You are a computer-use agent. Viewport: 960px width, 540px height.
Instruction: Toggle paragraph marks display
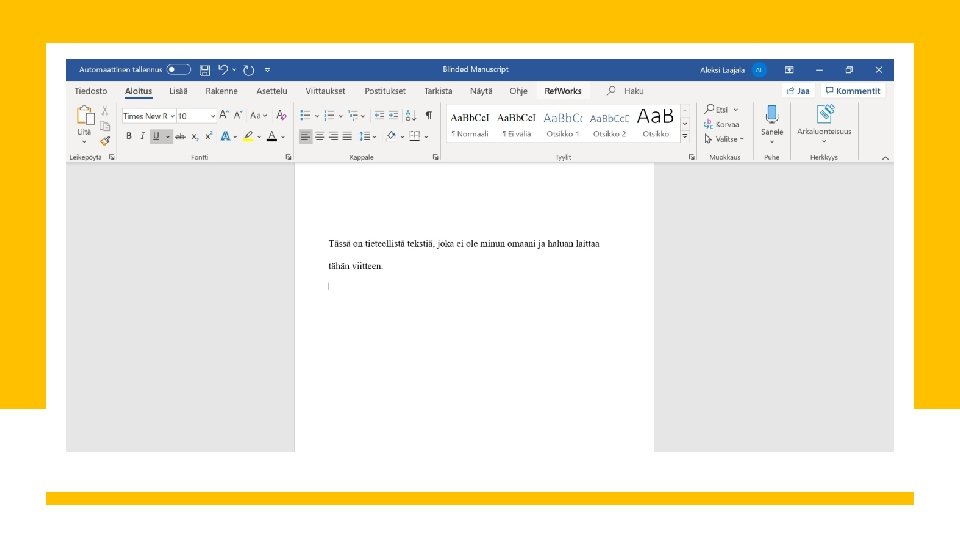click(x=429, y=115)
